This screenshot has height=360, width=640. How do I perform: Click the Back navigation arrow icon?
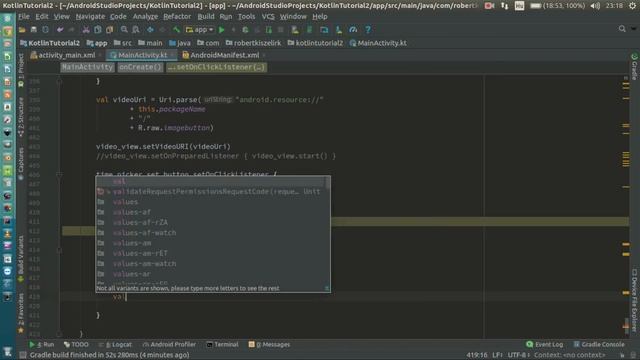(151, 30)
